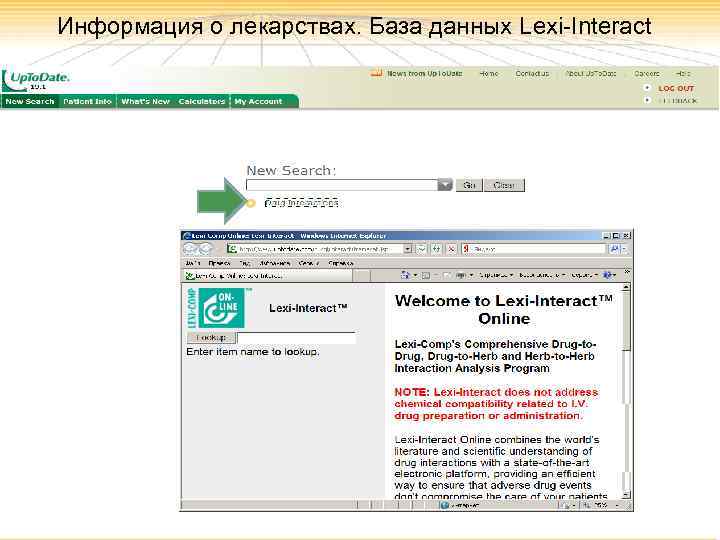Open the Calculators tab

tap(202, 101)
